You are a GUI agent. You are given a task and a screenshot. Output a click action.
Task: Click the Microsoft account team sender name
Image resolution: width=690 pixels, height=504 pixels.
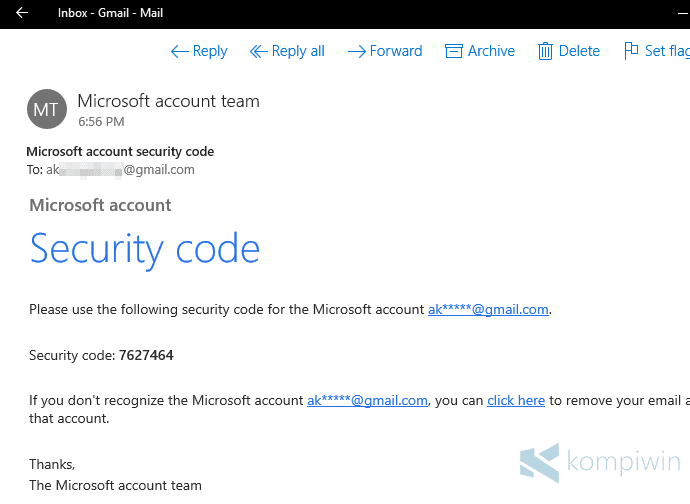(168, 101)
